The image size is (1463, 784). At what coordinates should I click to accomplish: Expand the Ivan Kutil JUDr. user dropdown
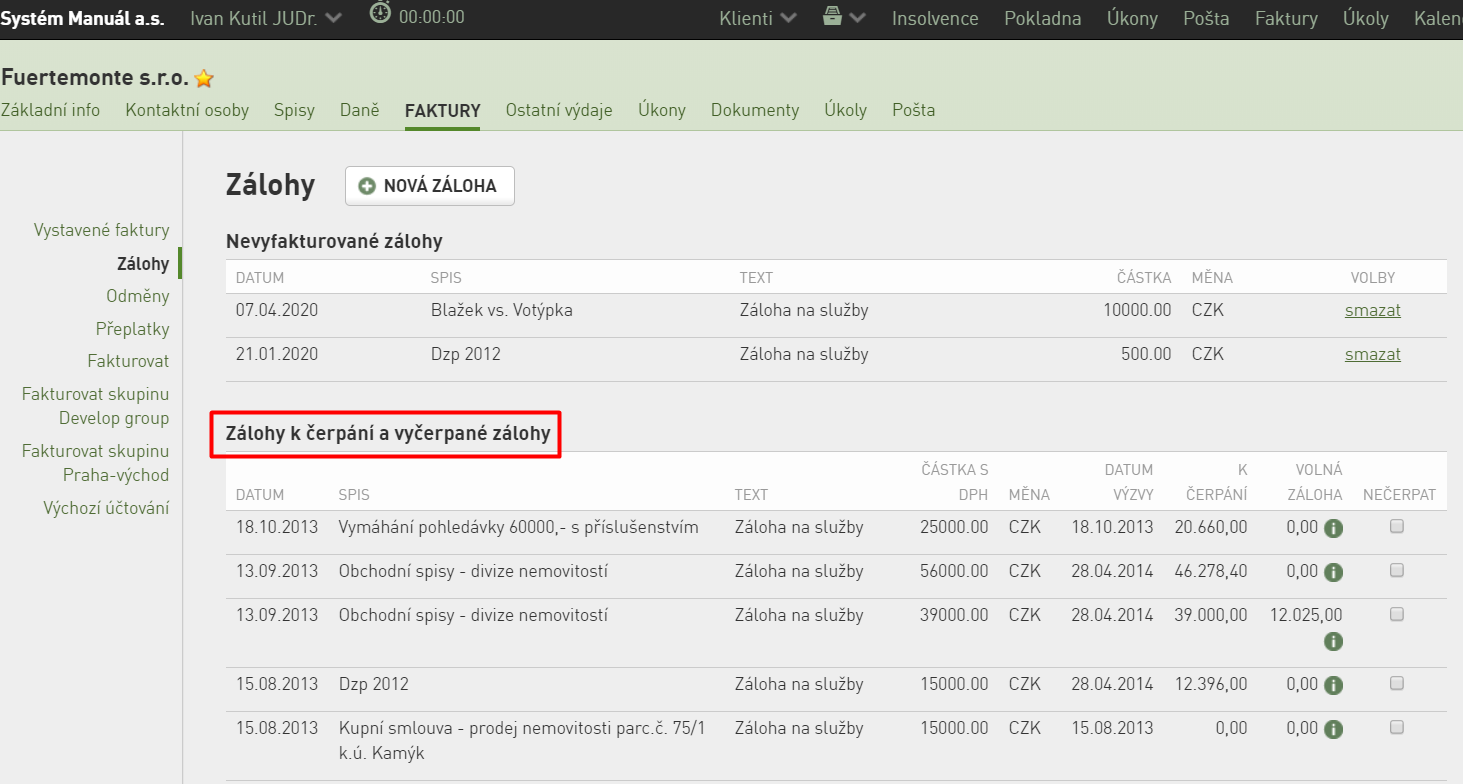[266, 18]
